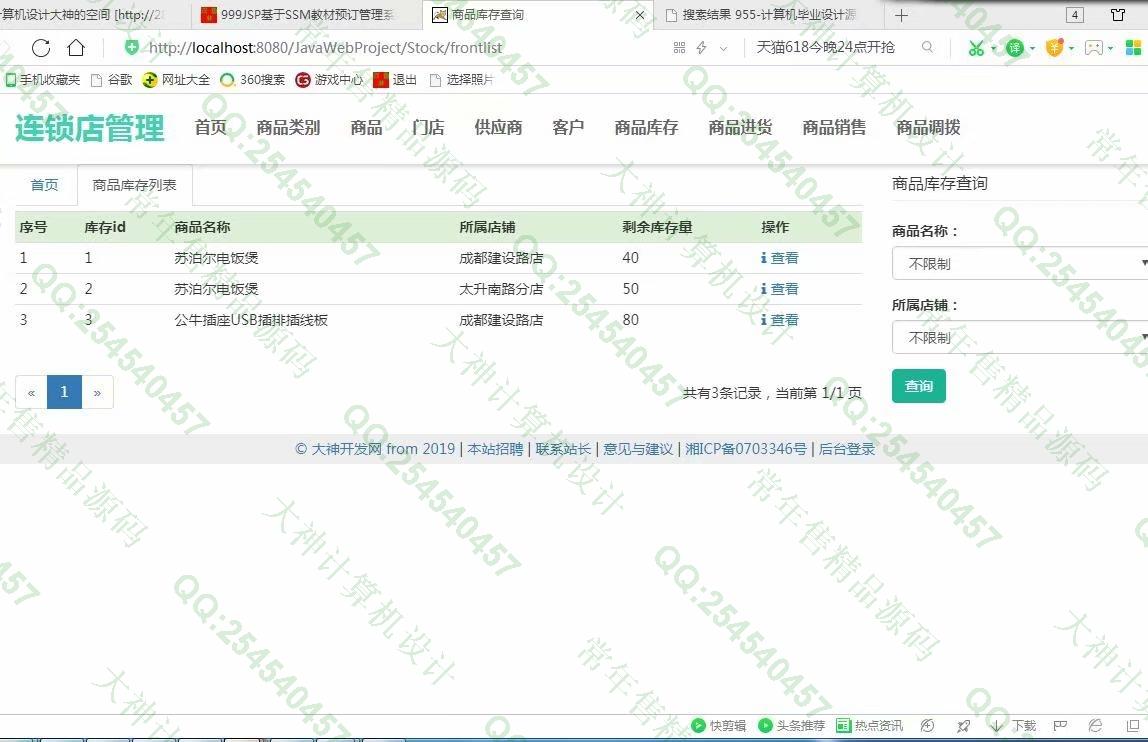Open the 意见与建议 footer link
Viewport: 1148px width, 742px height.
click(x=638, y=449)
